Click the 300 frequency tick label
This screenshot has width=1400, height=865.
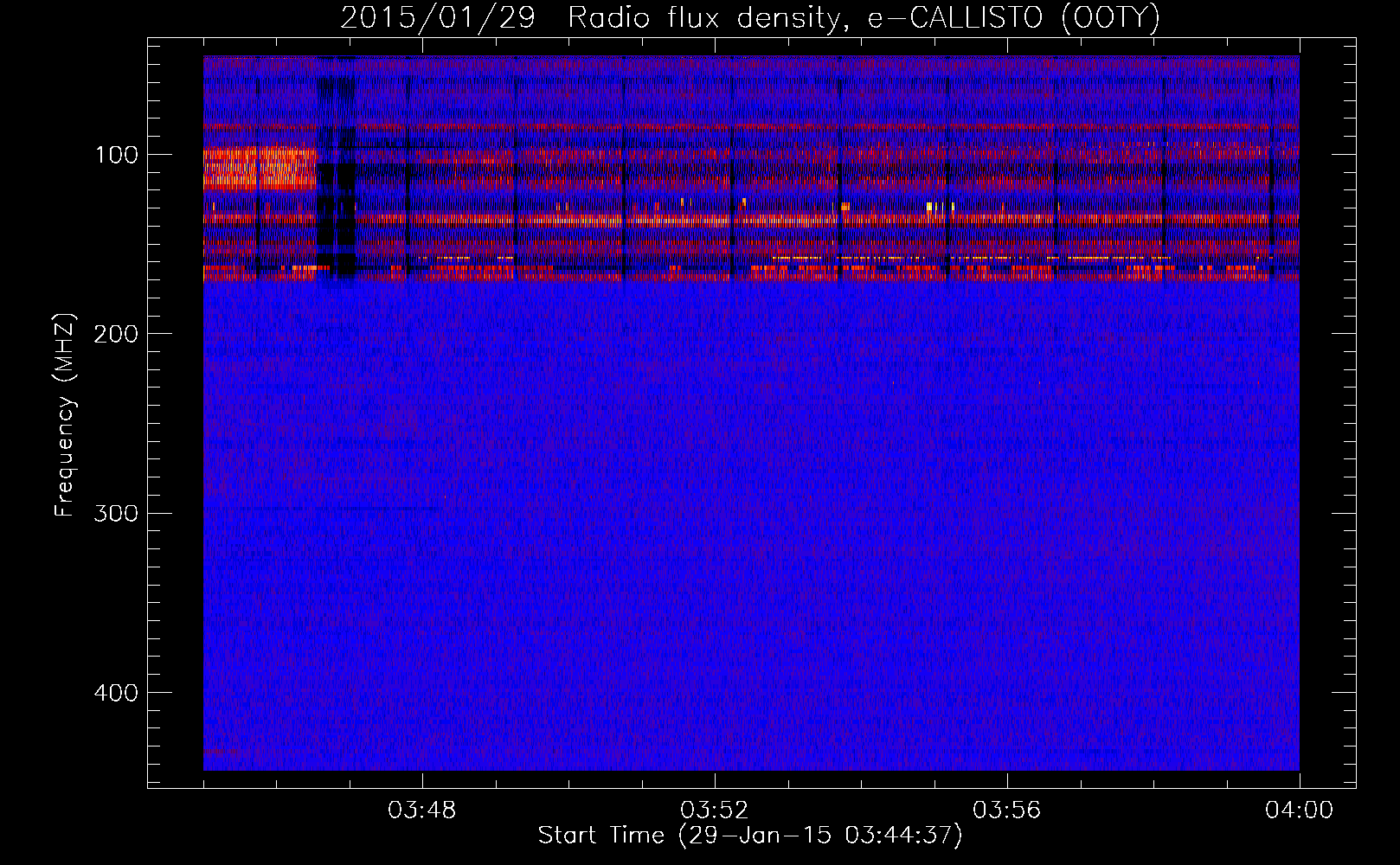pos(115,513)
